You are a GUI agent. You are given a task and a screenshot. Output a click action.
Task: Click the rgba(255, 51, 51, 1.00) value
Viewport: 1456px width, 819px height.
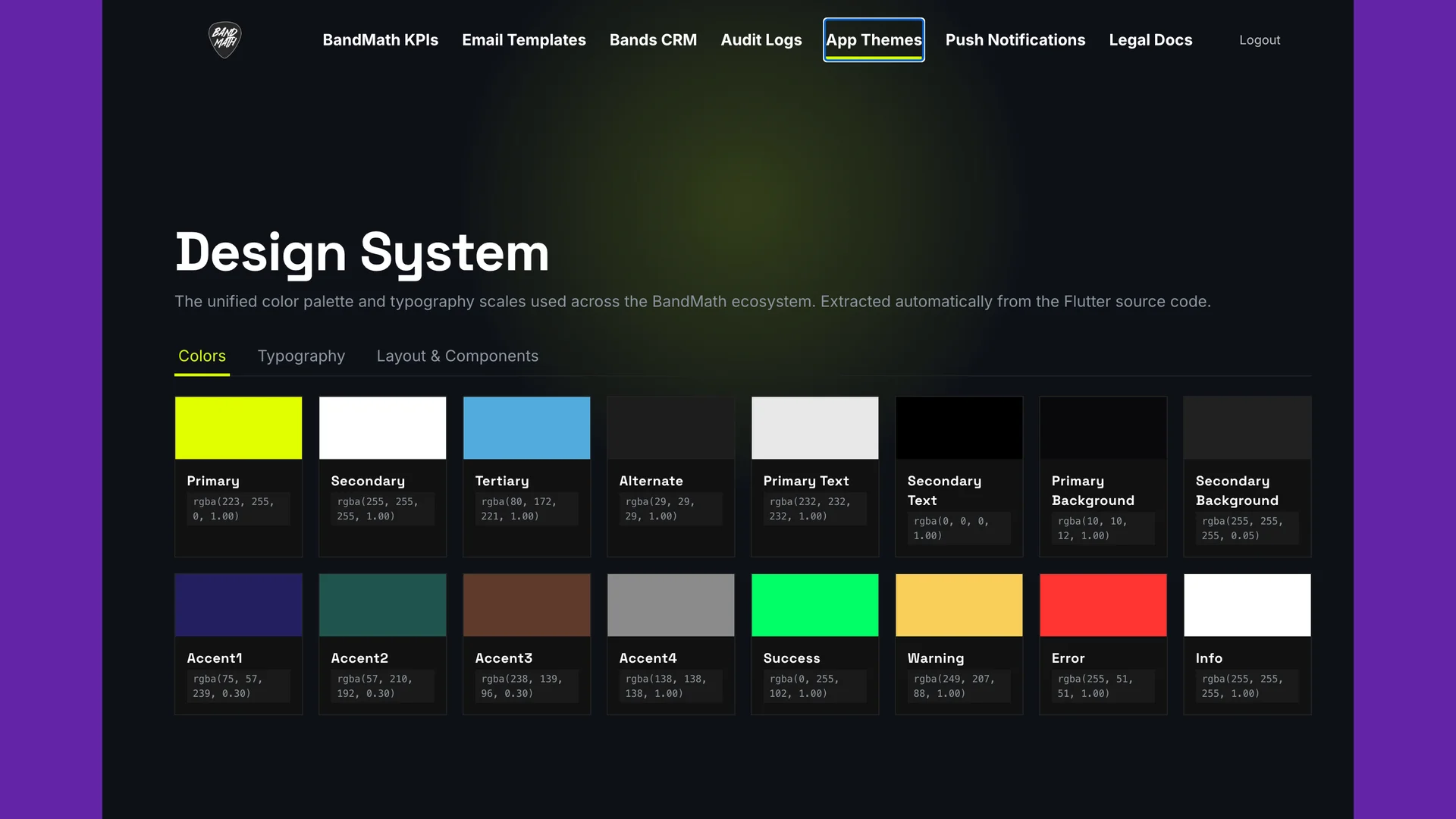pos(1103,686)
